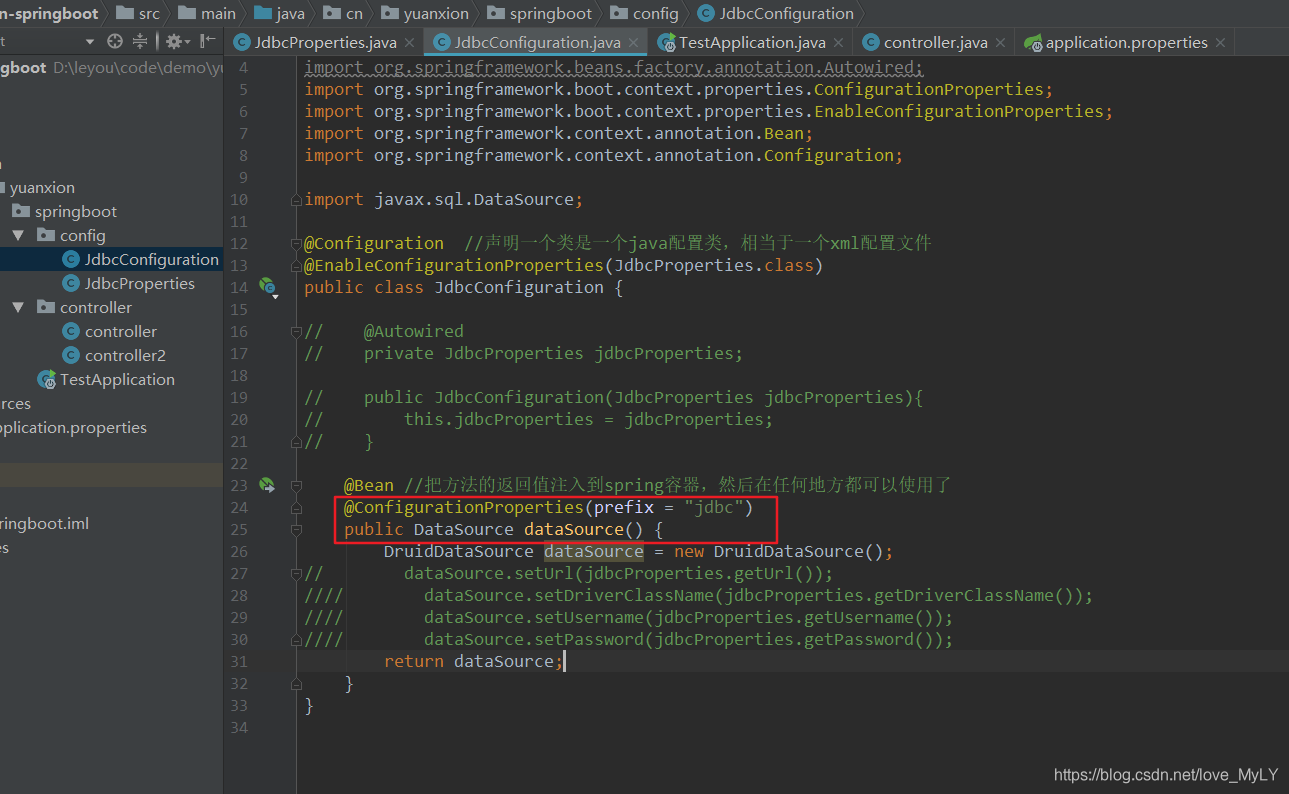The image size is (1289, 794).
Task: Click line number 18 in the gutter
Action: coord(238,375)
